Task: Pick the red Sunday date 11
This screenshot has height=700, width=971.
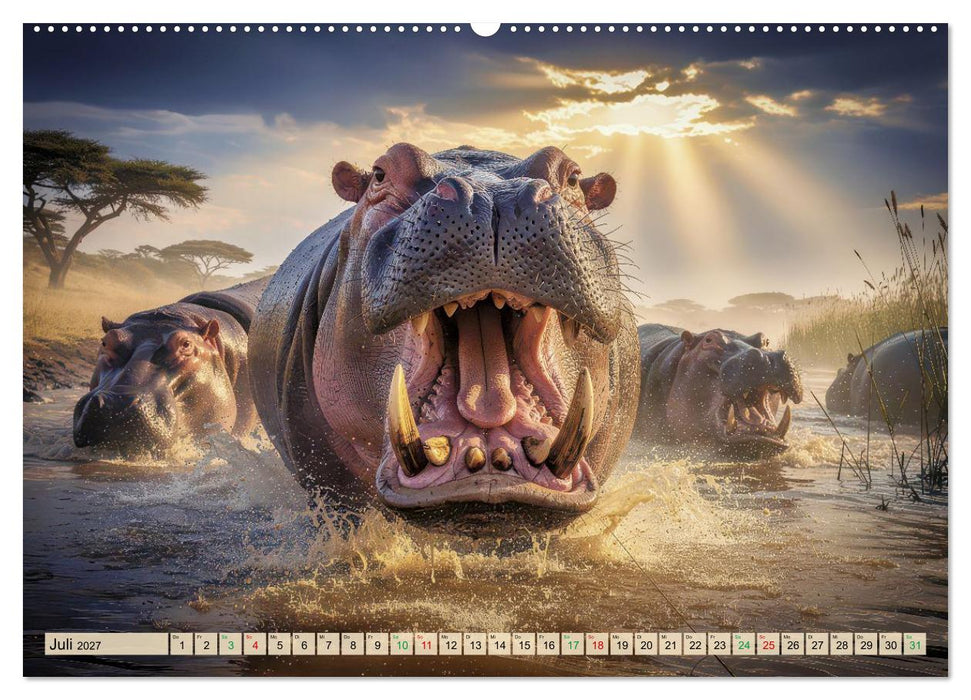Action: pyautogui.click(x=426, y=644)
